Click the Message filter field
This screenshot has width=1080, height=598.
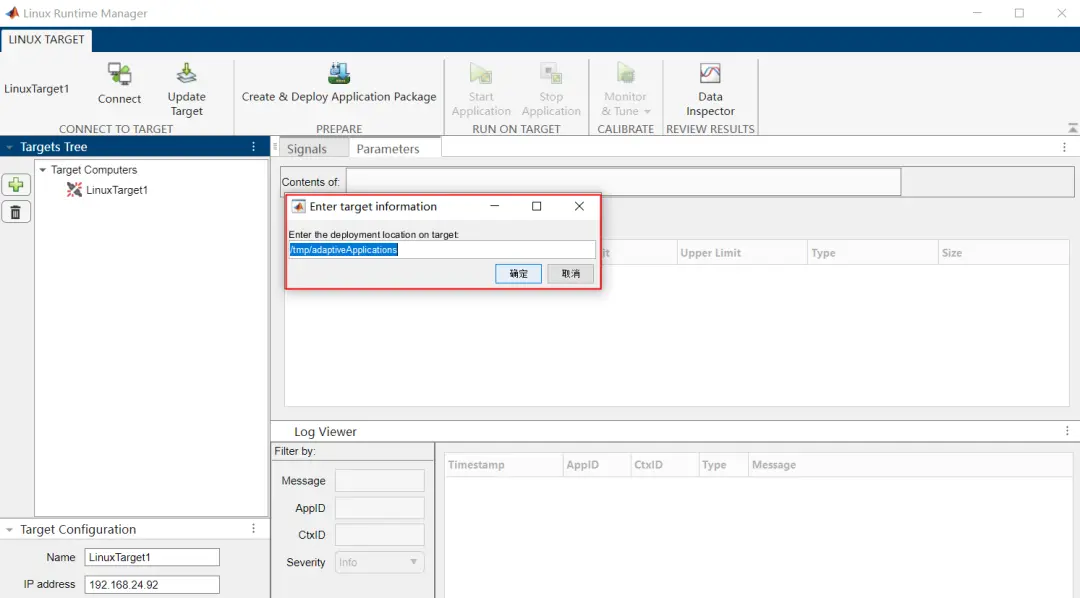click(380, 481)
